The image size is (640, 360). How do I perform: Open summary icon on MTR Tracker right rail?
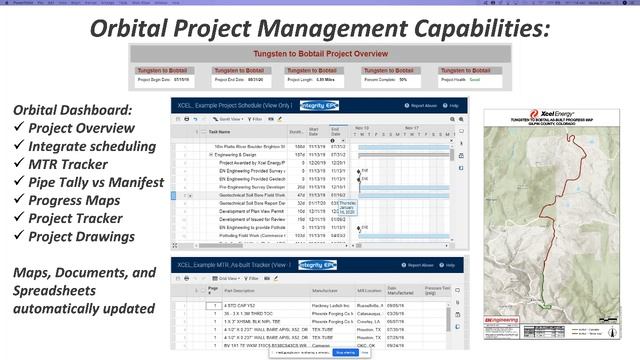click(x=458, y=327)
